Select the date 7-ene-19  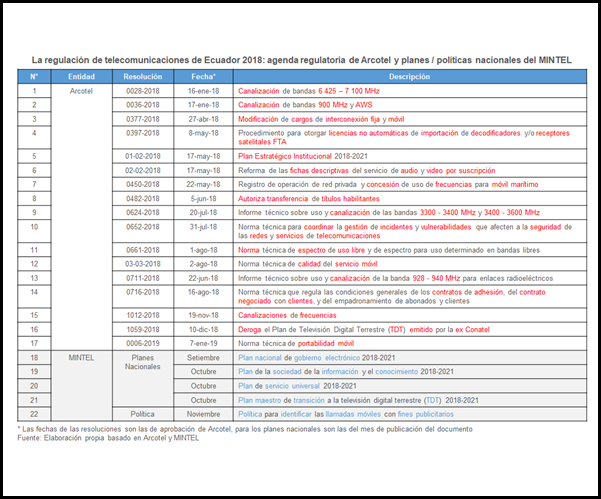tap(203, 342)
